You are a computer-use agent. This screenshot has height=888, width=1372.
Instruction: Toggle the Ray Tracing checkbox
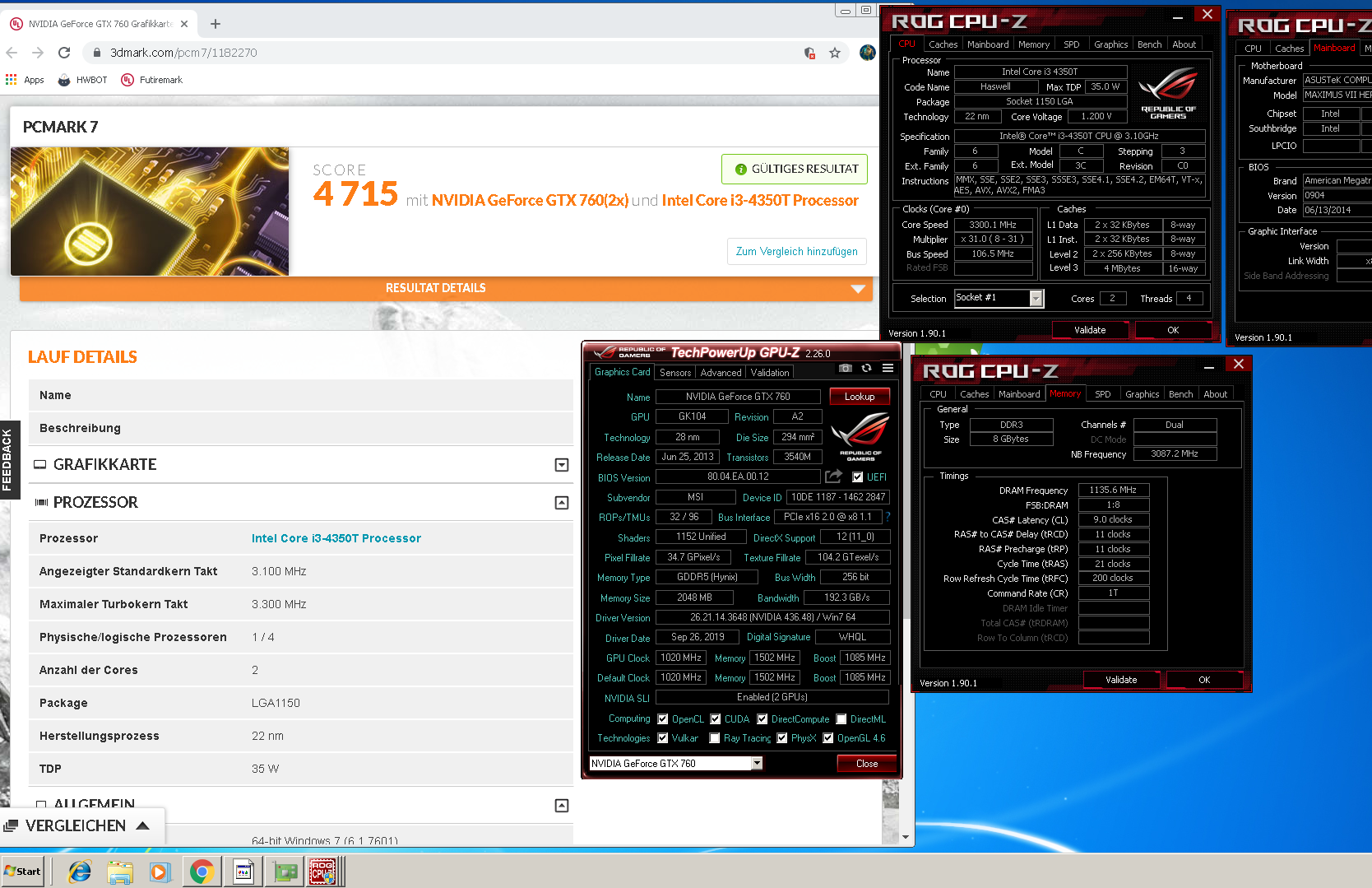point(715,738)
